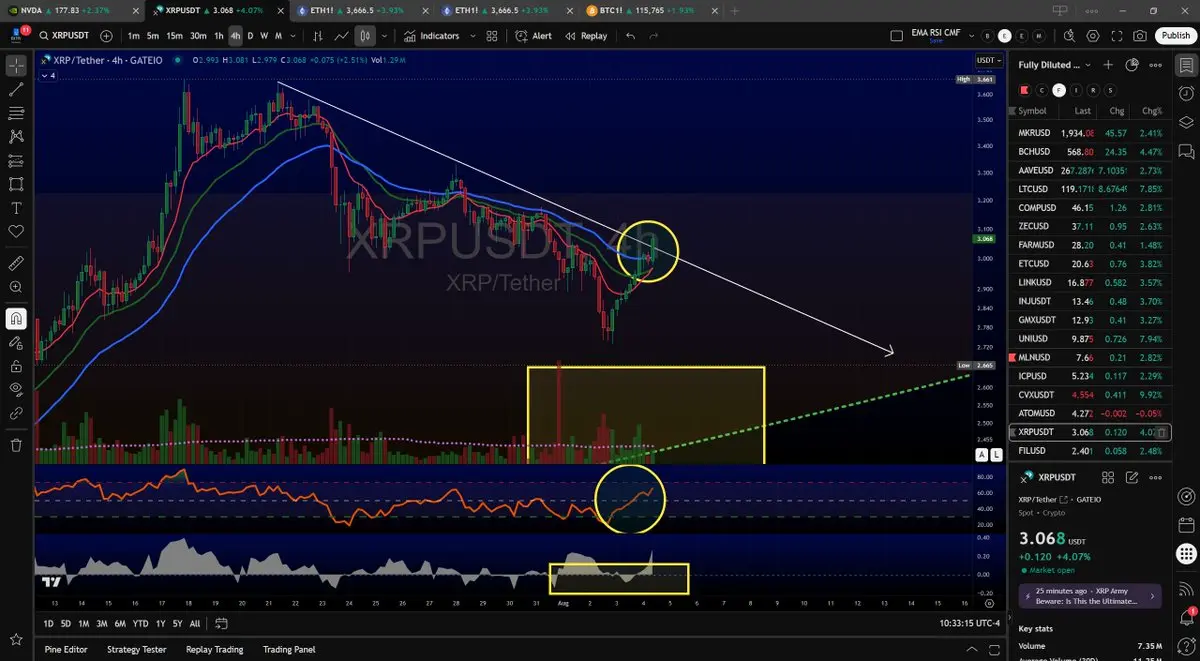Enter fullscreen mode
This screenshot has width=1200, height=661.
(x=1116, y=36)
